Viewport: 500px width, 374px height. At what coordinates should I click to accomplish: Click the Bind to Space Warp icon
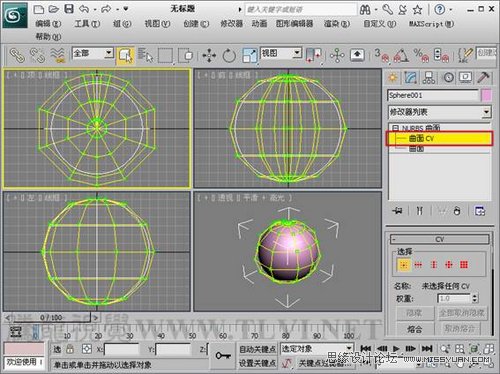coord(58,55)
